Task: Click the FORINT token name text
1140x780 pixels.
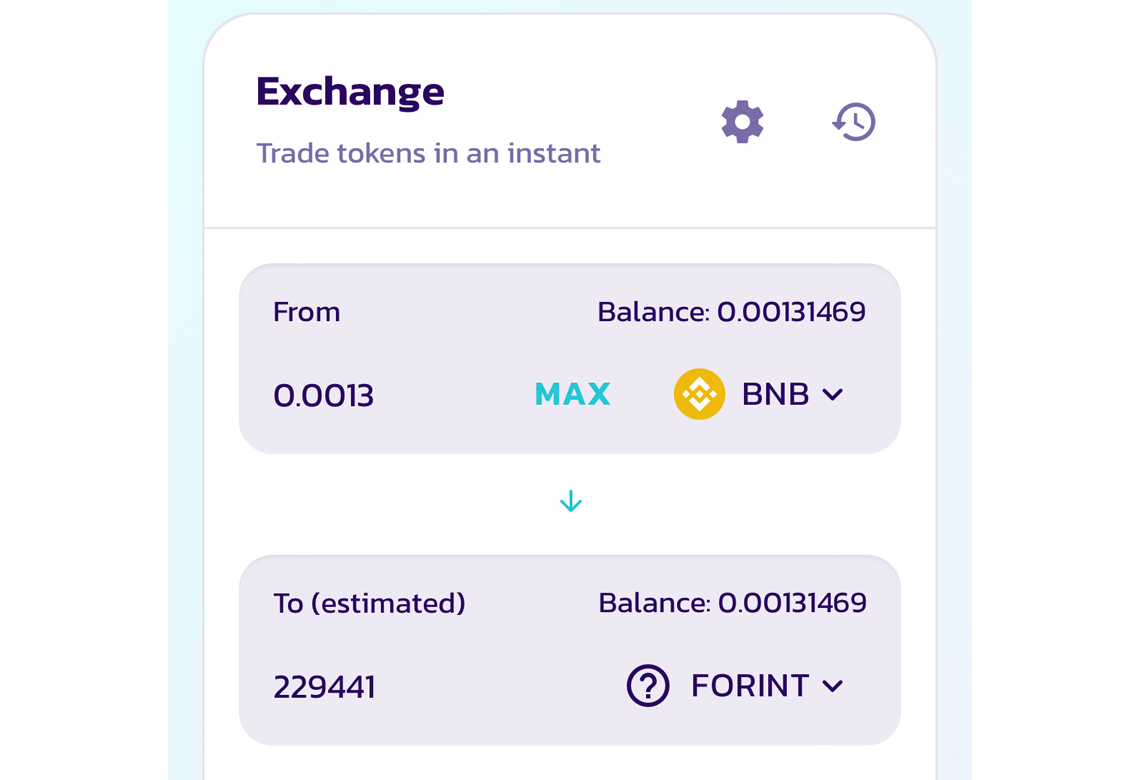Action: point(750,685)
